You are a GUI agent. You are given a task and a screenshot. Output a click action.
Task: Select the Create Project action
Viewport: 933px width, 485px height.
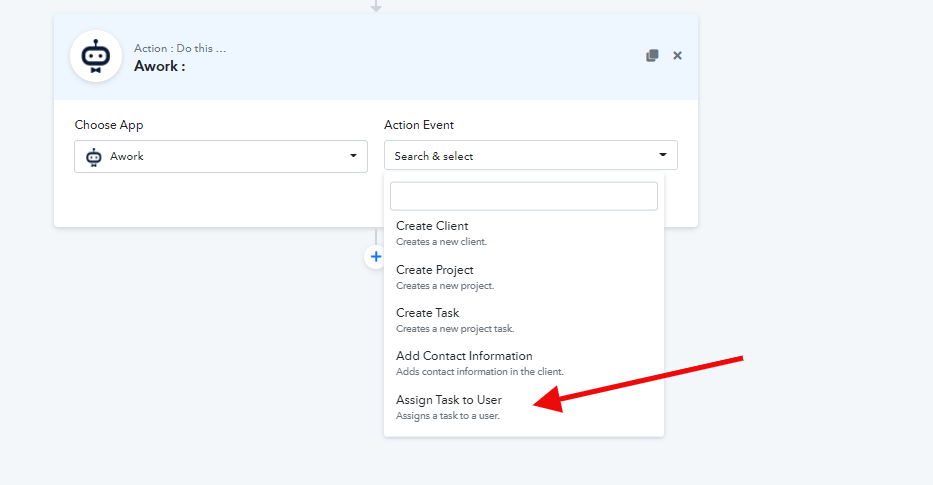tap(524, 277)
